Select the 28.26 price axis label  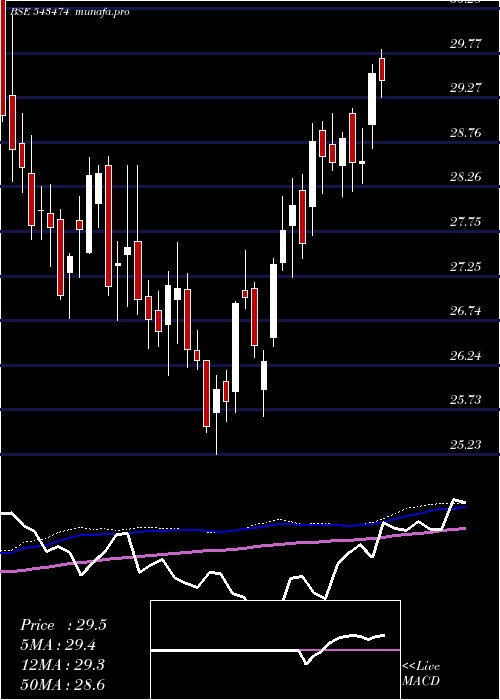pos(466,177)
